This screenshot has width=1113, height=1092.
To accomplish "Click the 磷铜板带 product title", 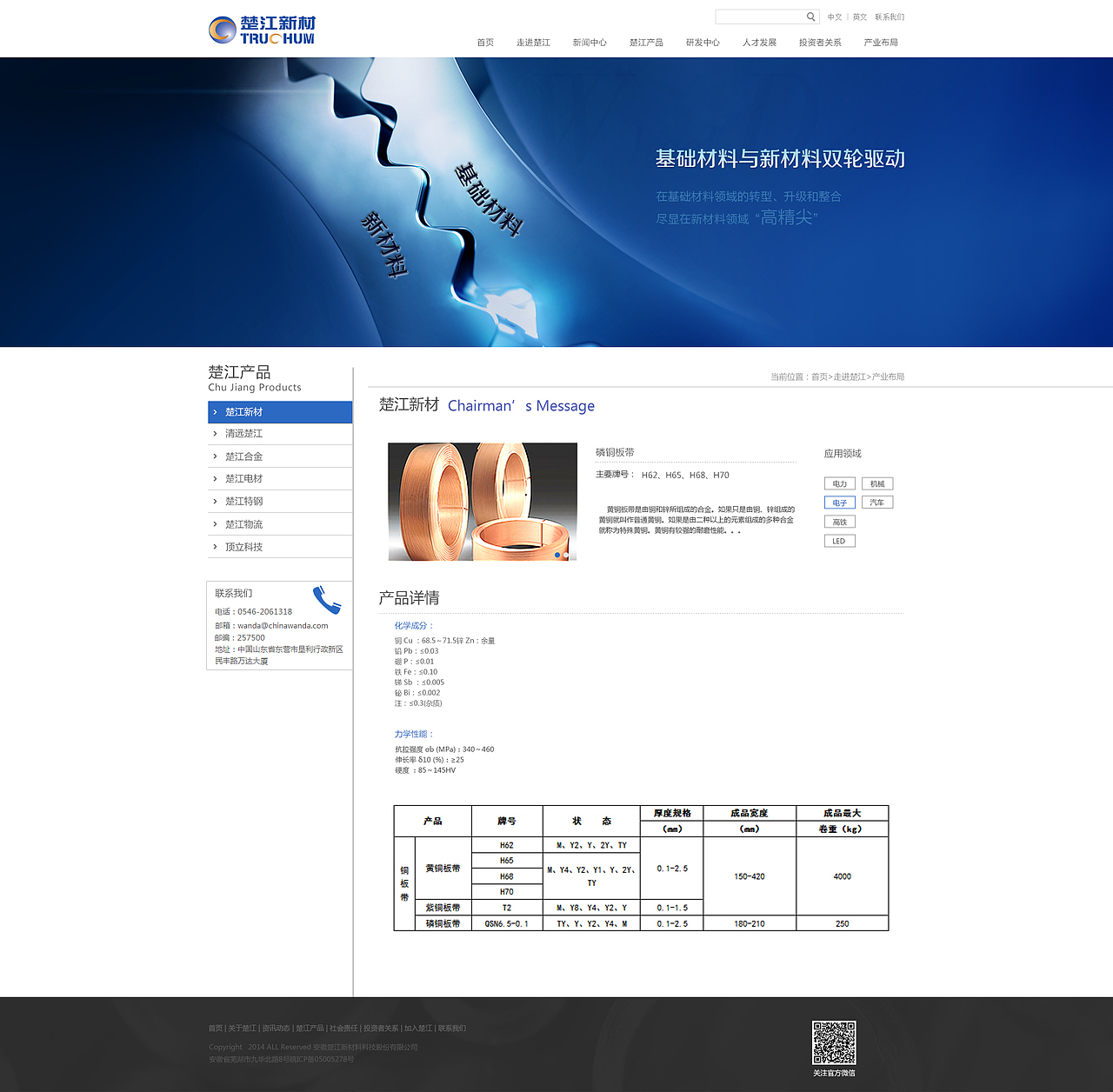I will [x=615, y=453].
